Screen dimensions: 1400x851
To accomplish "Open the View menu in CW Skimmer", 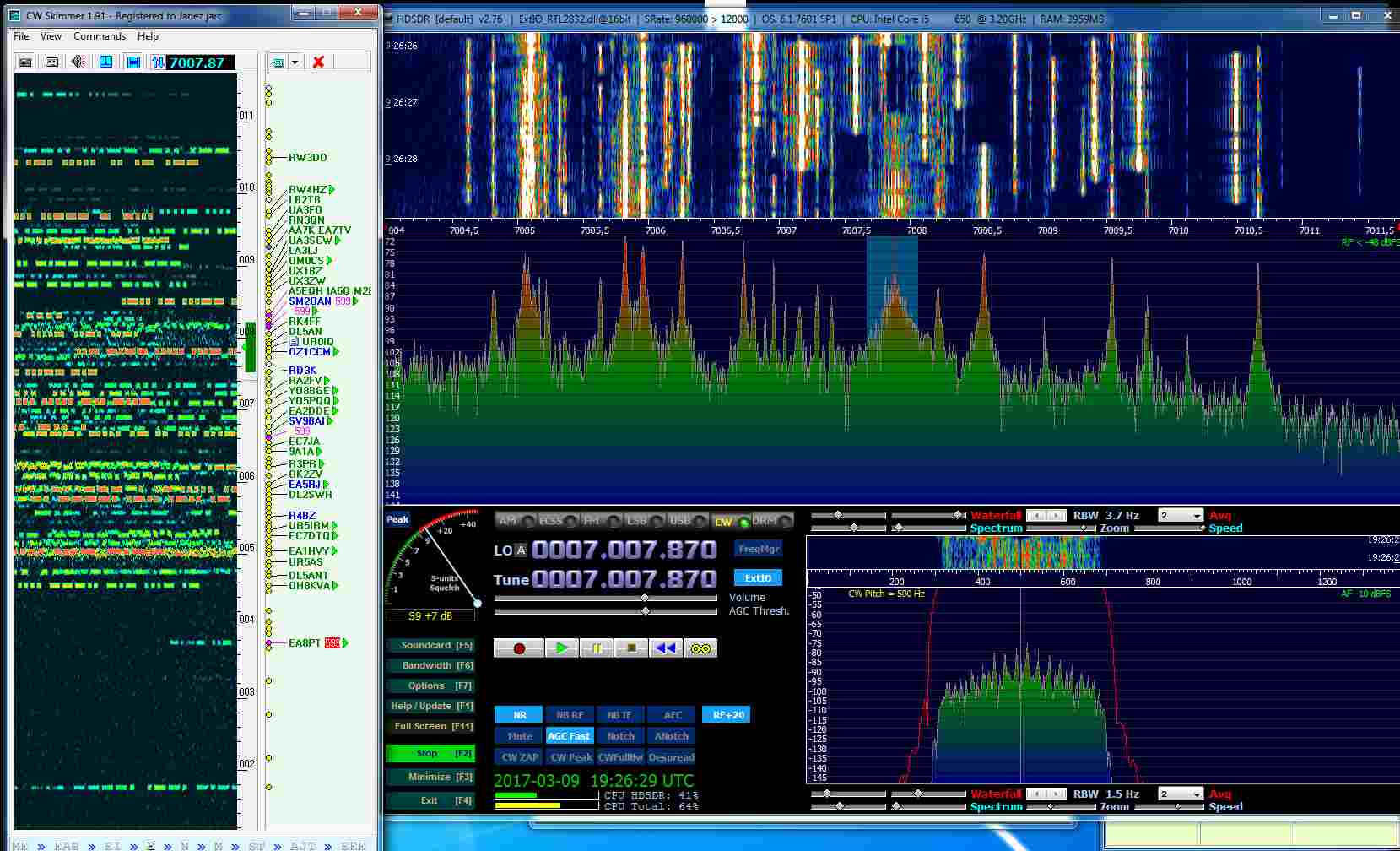I will coord(51,36).
